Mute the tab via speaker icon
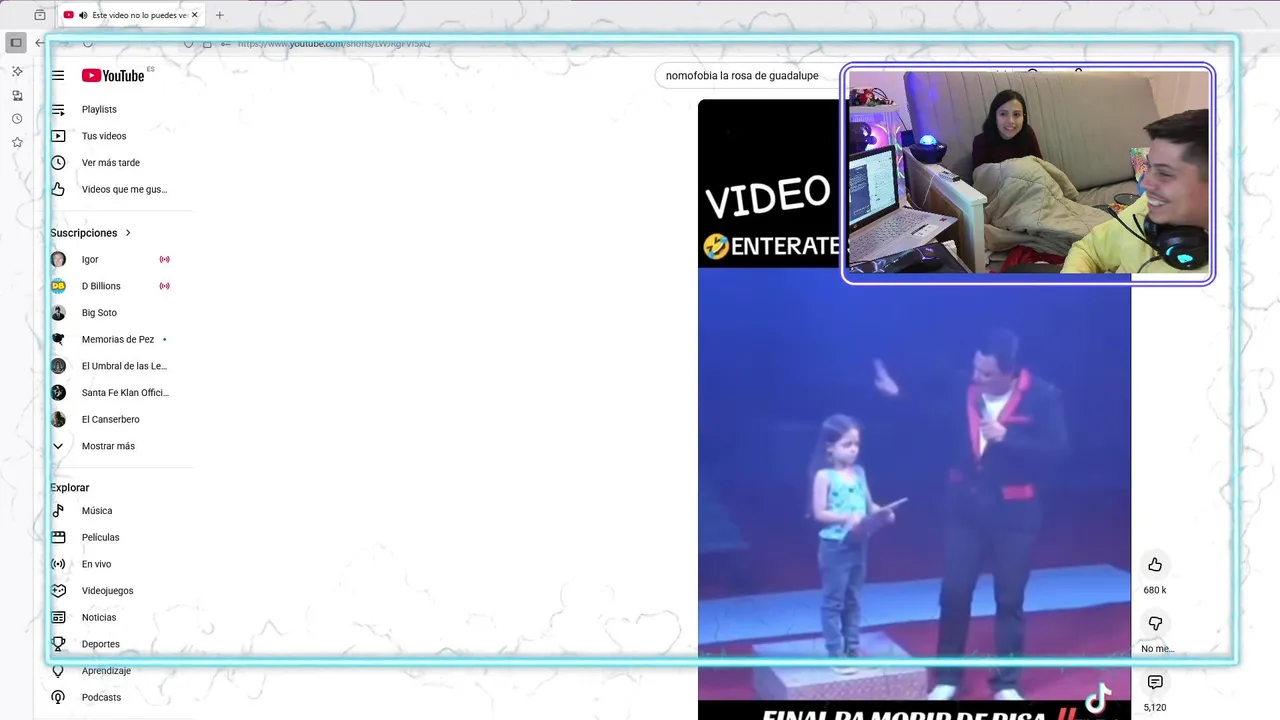This screenshot has height=720, width=1280. tap(83, 15)
